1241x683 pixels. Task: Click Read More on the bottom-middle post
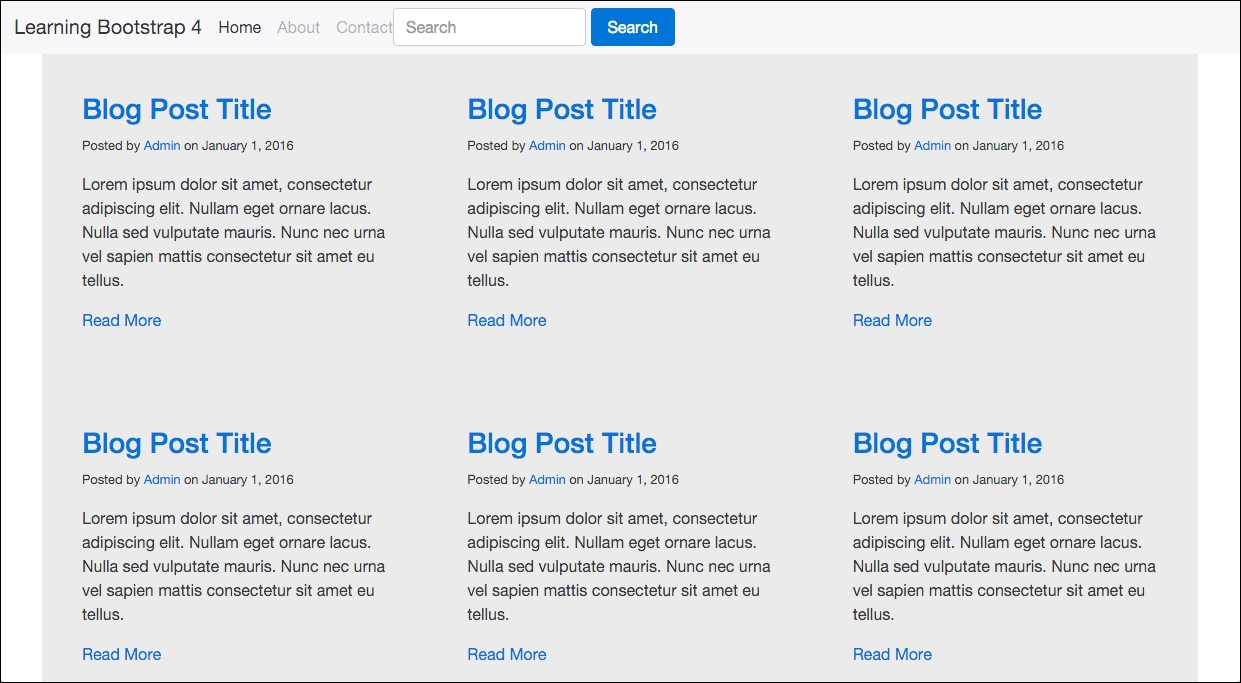point(506,654)
